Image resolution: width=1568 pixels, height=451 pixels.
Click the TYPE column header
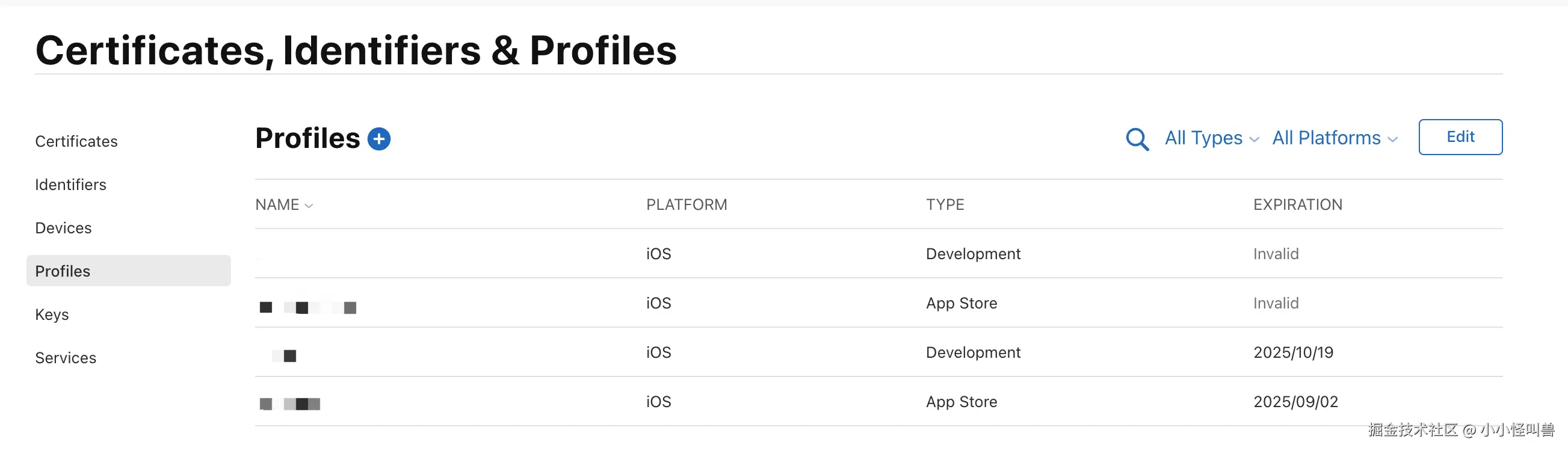[945, 204]
